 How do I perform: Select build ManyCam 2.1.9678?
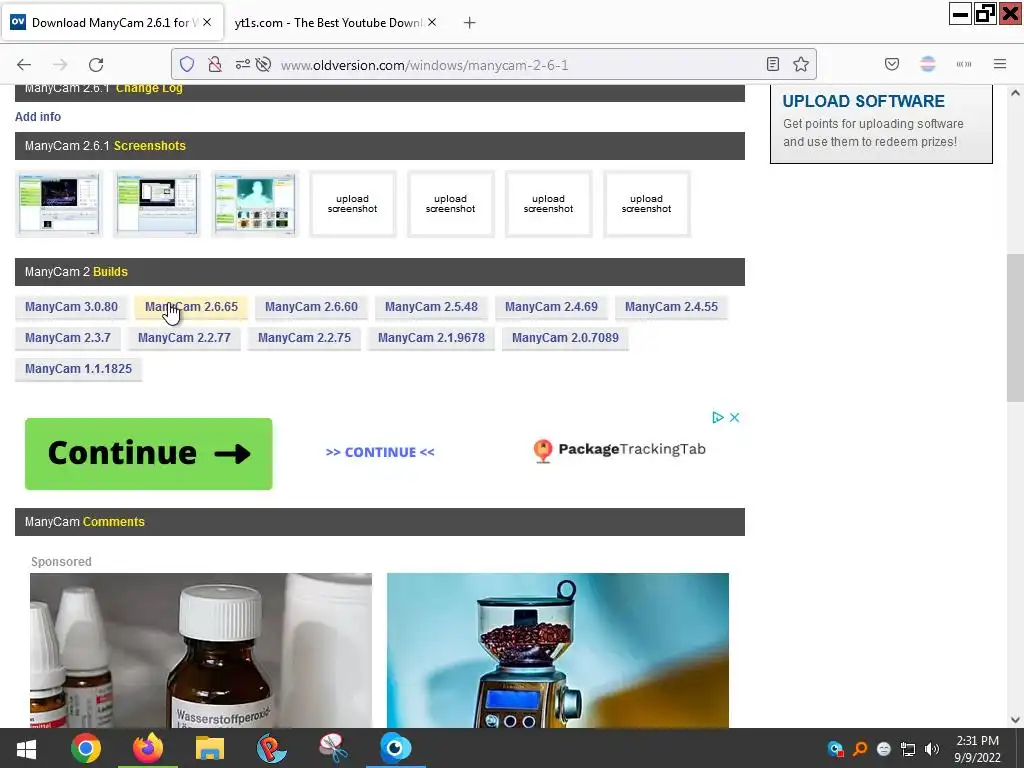[x=431, y=338]
